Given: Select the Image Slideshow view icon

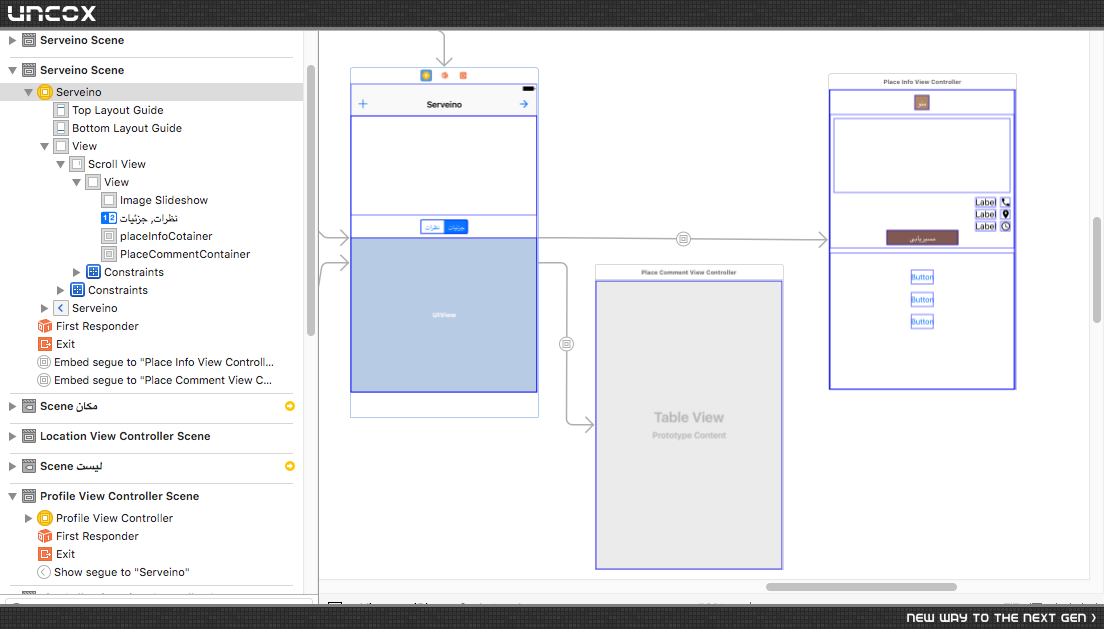Looking at the screenshot, I should 109,200.
